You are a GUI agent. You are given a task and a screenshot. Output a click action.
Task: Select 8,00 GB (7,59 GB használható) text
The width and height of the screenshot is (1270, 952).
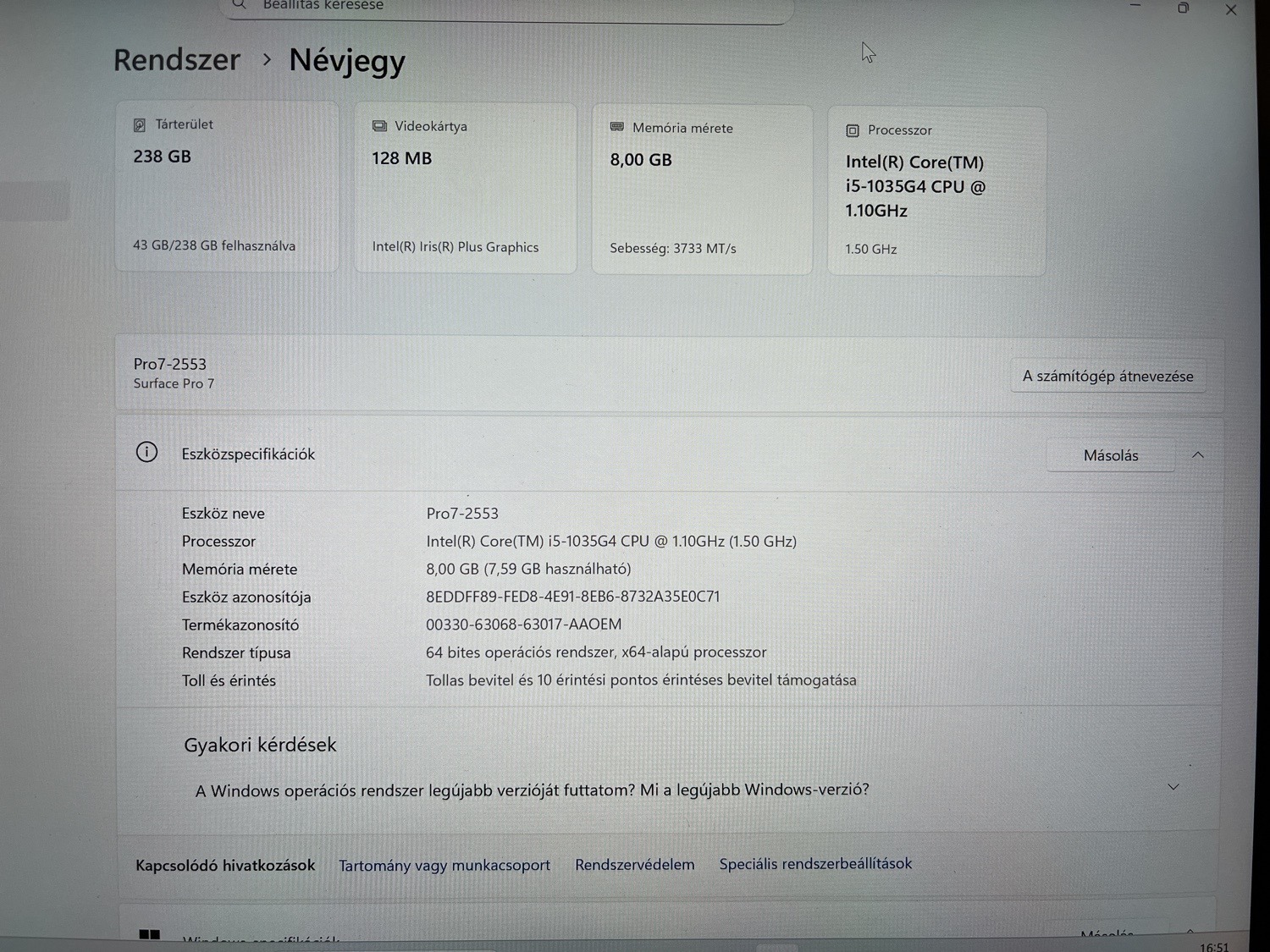528,569
